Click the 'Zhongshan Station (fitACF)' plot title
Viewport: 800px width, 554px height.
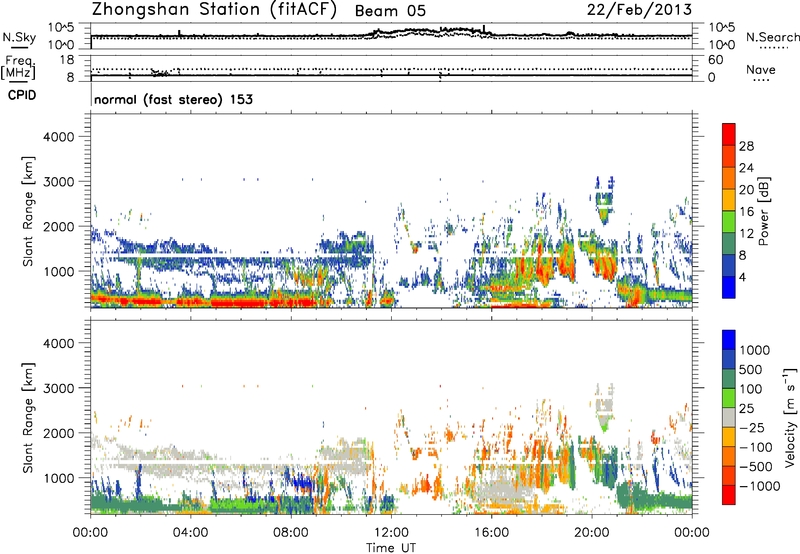[214, 10]
